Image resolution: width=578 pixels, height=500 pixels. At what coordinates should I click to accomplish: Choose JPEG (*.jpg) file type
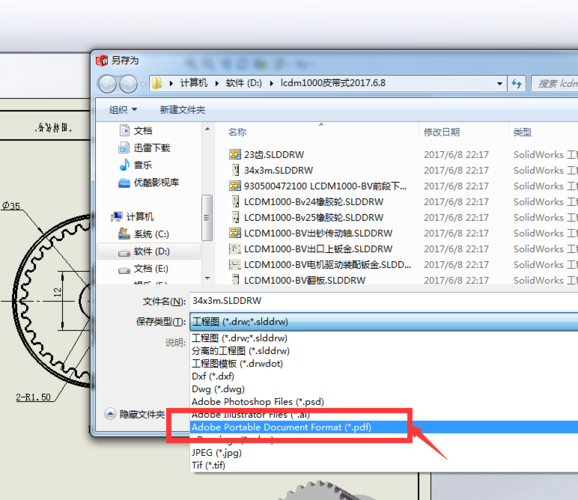pos(384,452)
